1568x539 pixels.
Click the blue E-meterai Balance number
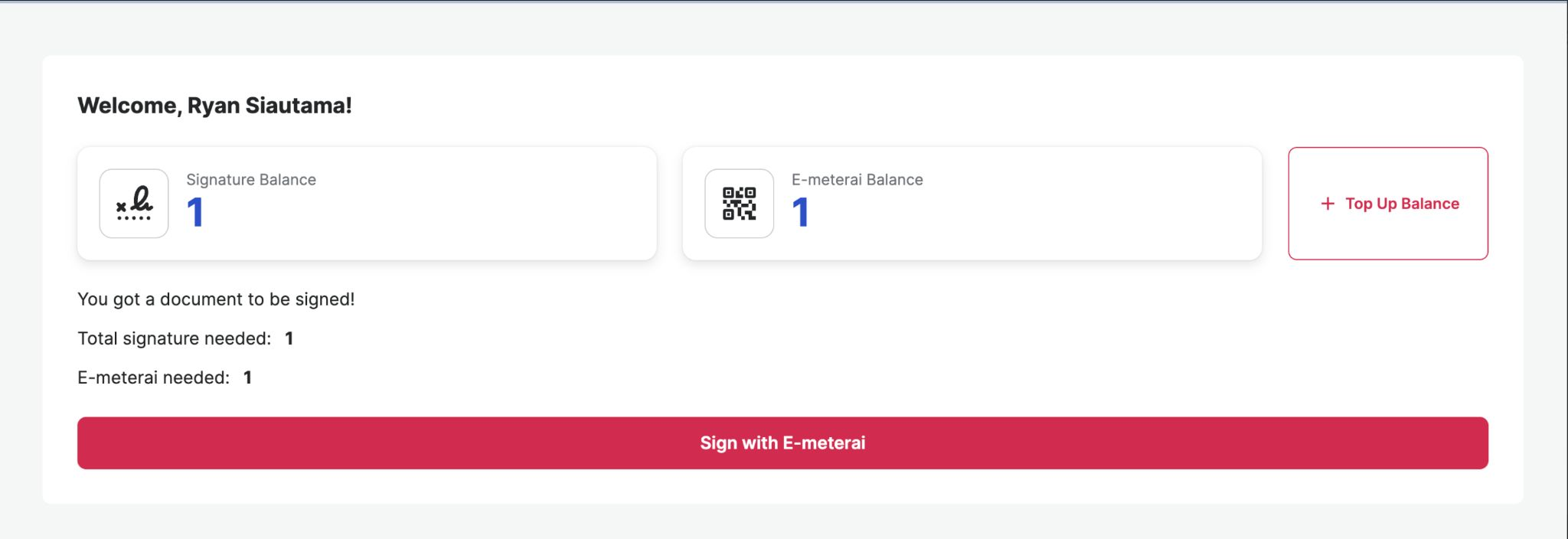(800, 213)
